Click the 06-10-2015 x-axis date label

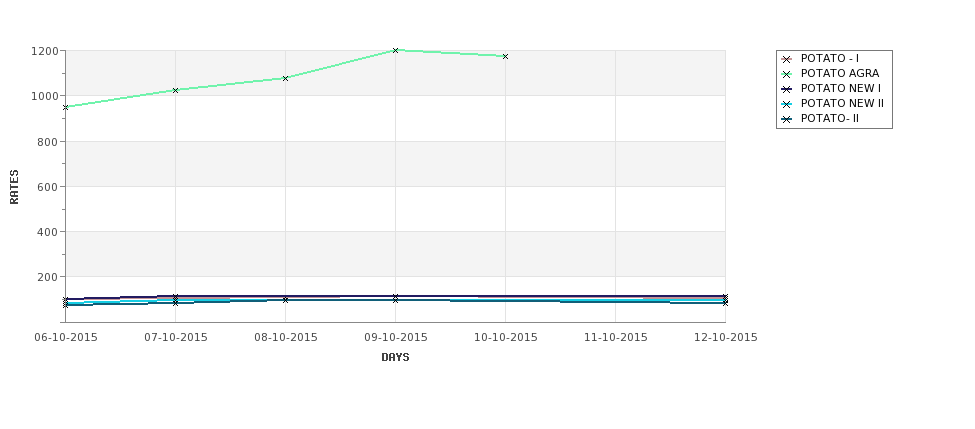[x=66, y=337]
